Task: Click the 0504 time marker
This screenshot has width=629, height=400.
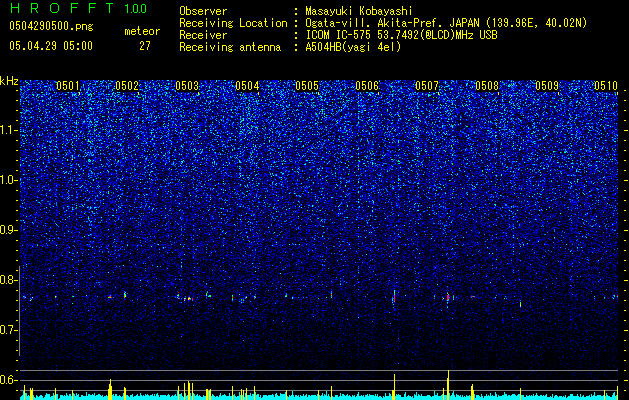Action: coord(247,85)
